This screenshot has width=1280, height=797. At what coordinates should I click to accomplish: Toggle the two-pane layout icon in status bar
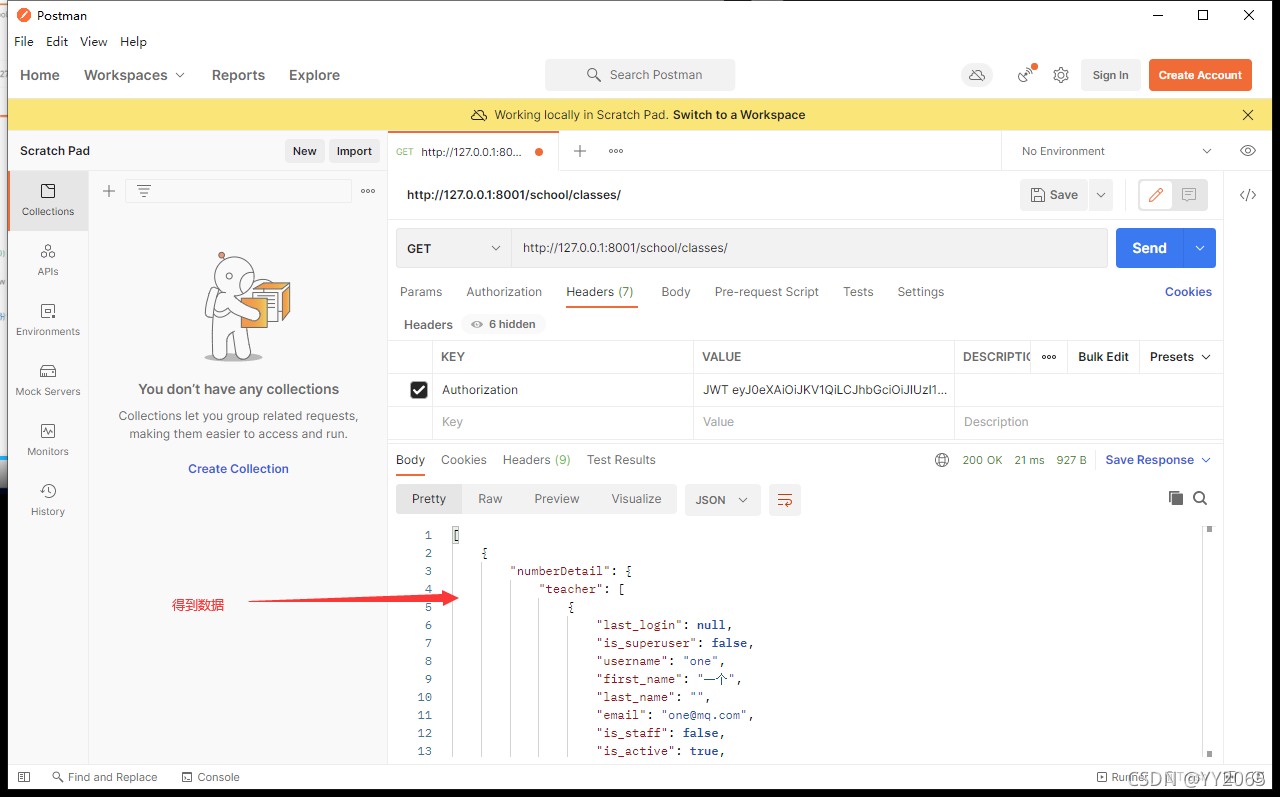pyautogui.click(x=24, y=777)
